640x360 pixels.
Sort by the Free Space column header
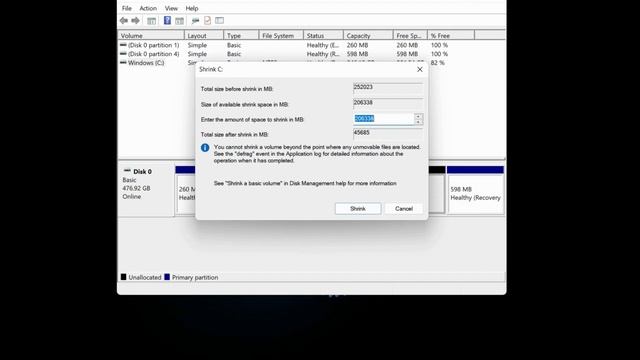410,36
